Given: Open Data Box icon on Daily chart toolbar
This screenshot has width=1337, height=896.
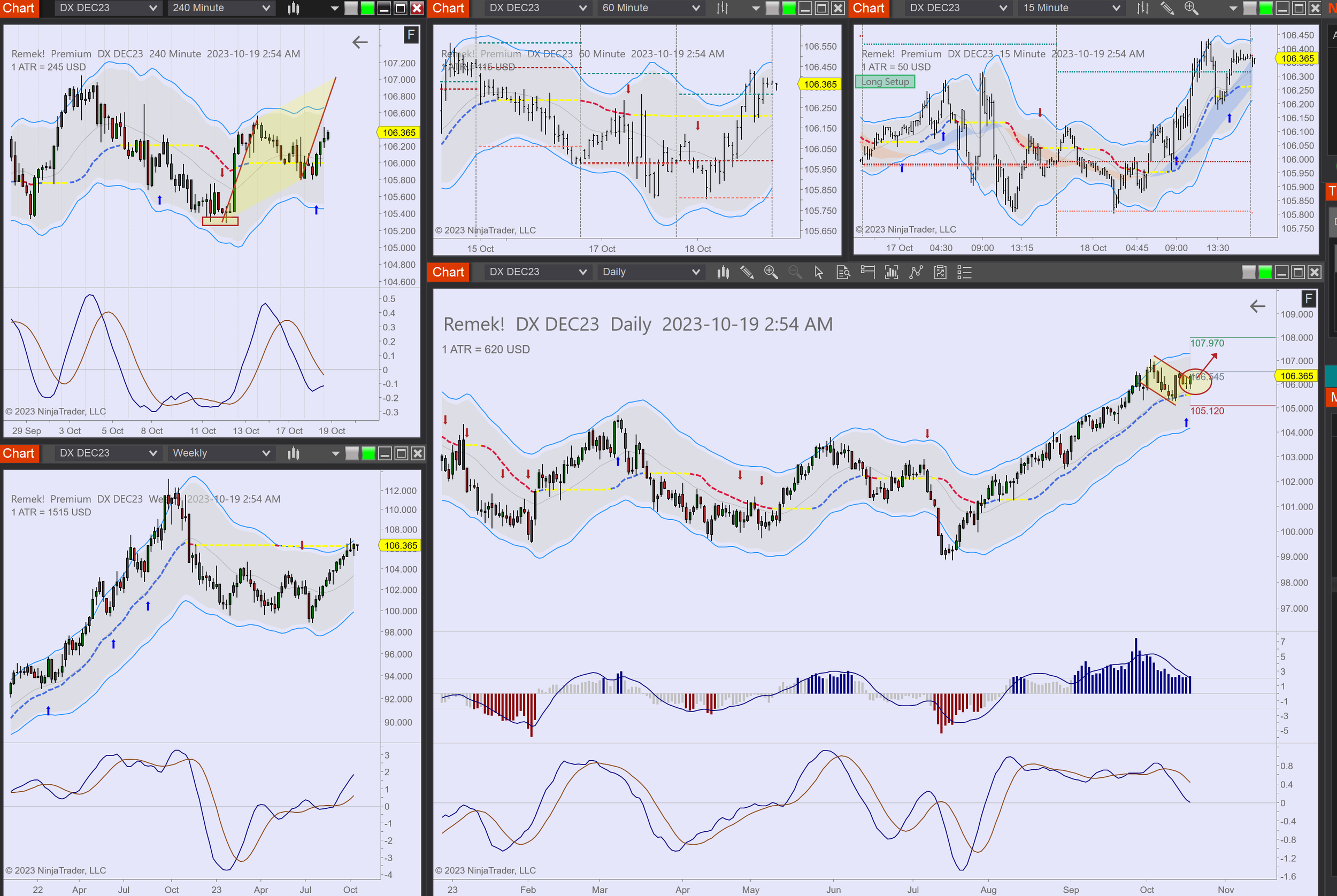Looking at the screenshot, I should point(843,272).
